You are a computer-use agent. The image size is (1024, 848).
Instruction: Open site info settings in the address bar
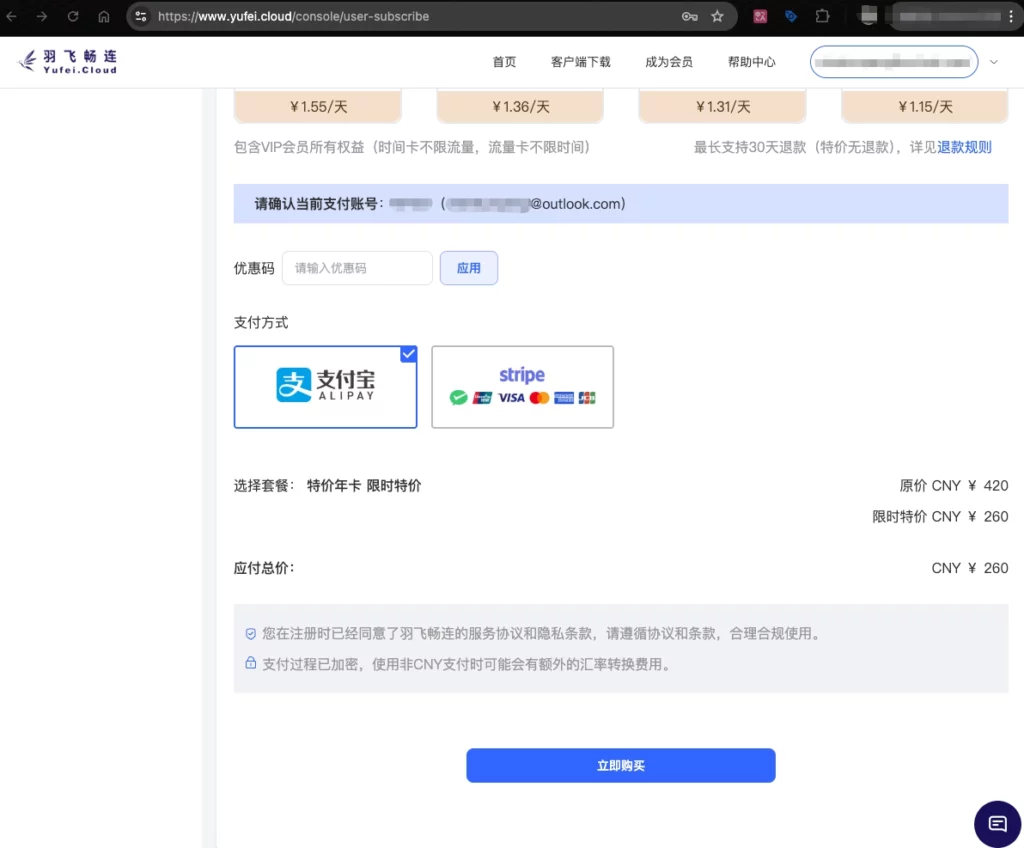pos(141,16)
